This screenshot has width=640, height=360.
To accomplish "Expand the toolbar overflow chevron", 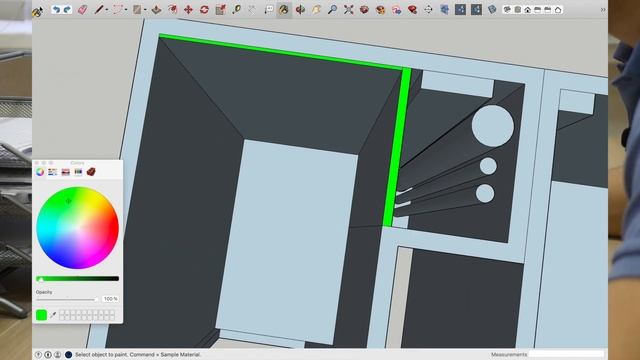I will pos(602,10).
